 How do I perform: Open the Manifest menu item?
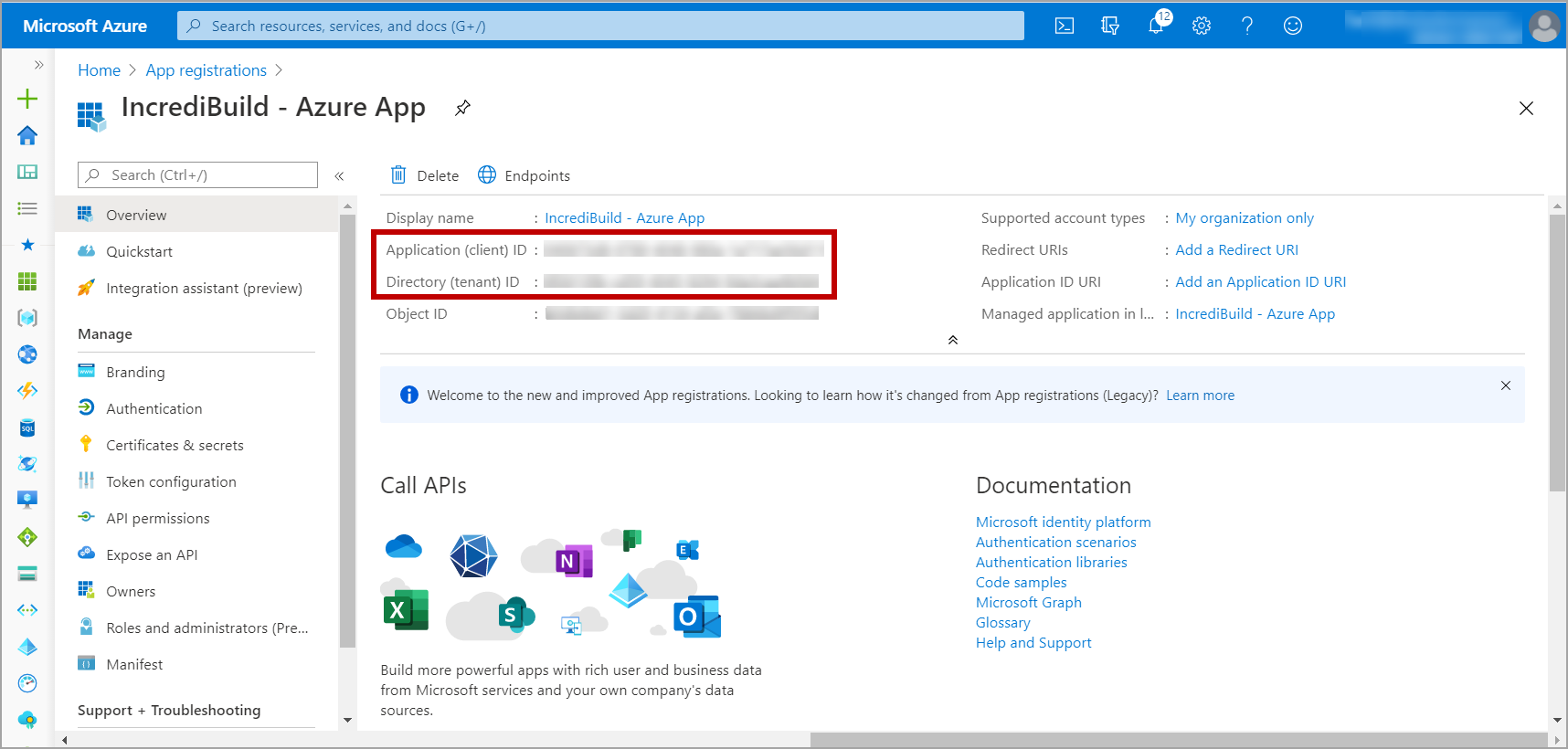tap(196, 664)
